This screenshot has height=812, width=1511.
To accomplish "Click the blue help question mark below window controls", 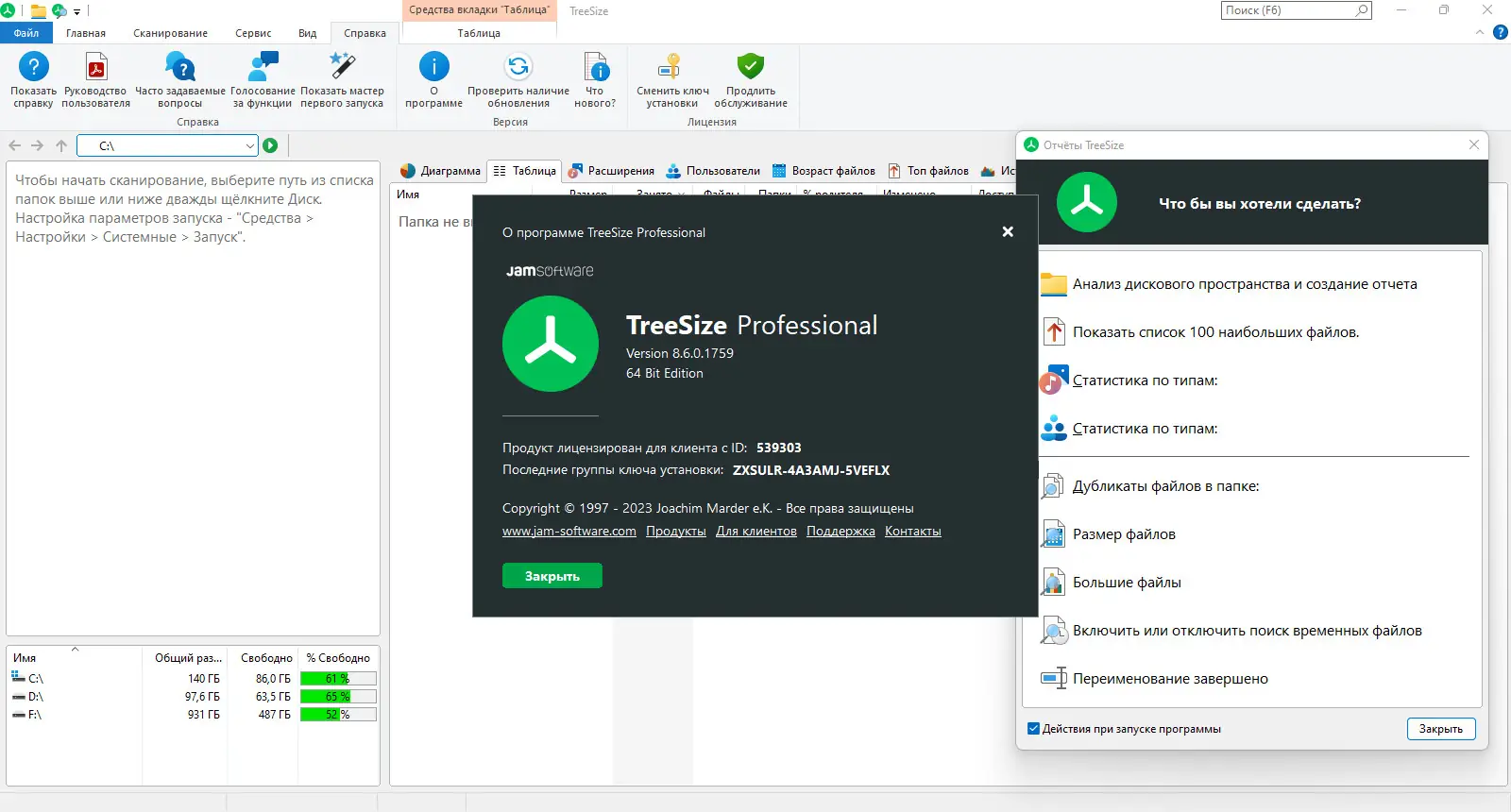I will 1501,32.
